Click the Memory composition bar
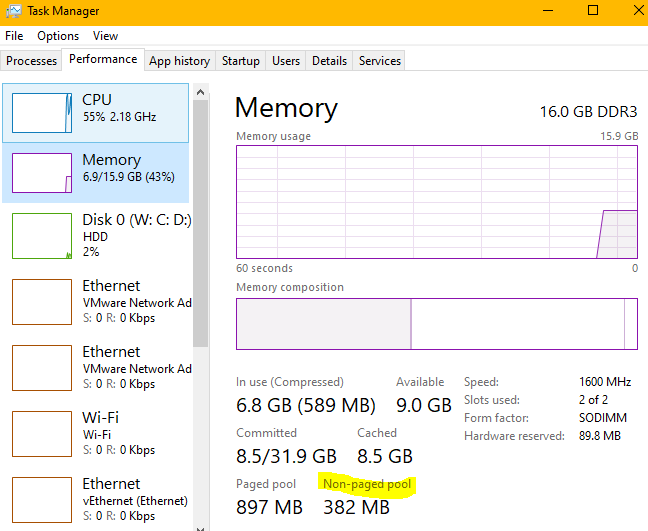 point(436,323)
